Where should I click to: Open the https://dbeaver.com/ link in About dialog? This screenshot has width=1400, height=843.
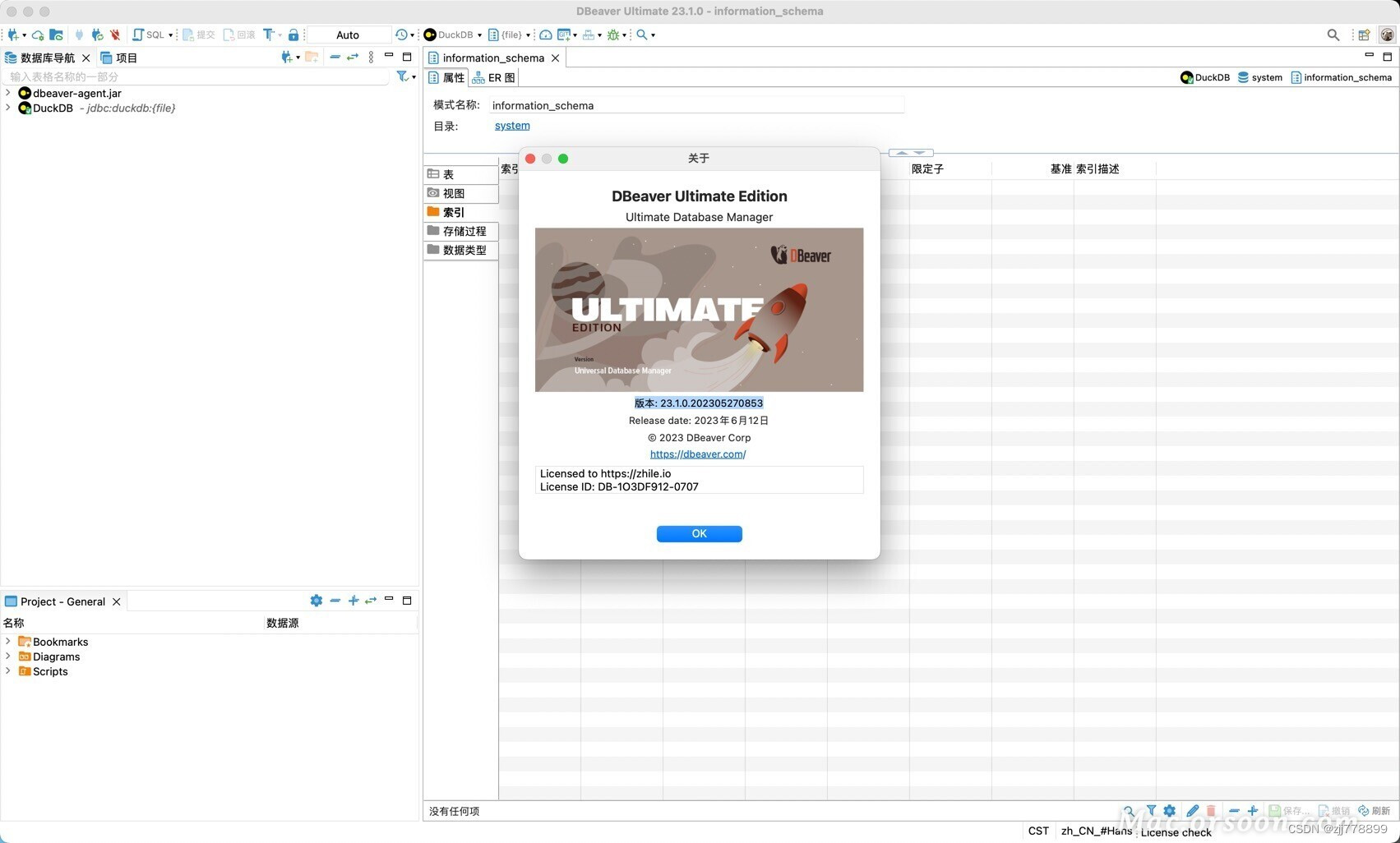tap(698, 454)
